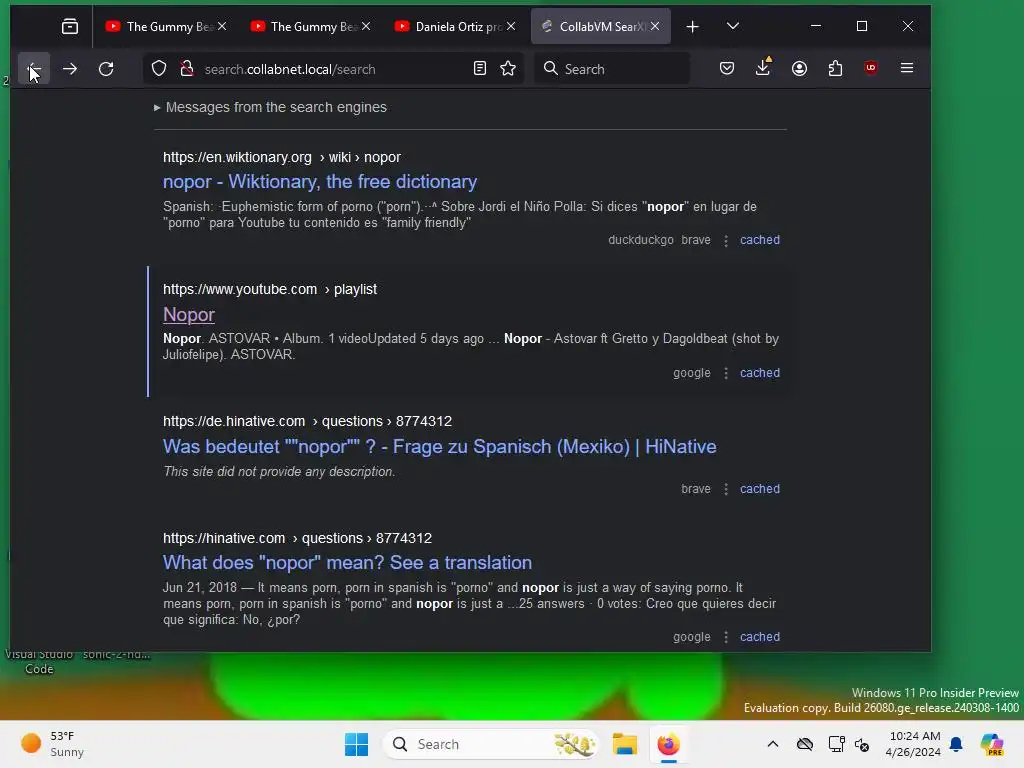Close the Daniela Ortiz tab

pyautogui.click(x=511, y=26)
